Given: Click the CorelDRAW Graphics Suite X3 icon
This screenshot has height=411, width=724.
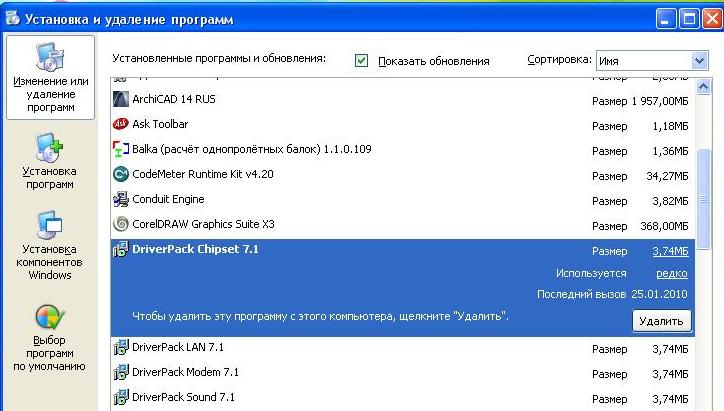Looking at the screenshot, I should [x=121, y=224].
